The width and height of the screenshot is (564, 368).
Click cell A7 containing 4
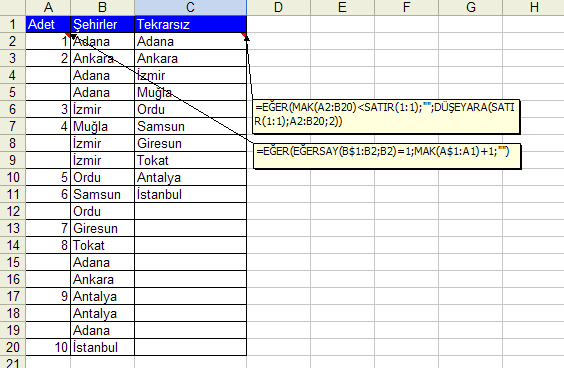point(48,126)
